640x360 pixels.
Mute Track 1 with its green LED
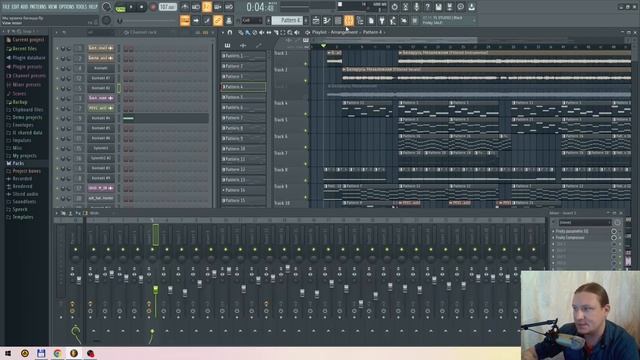click(x=305, y=64)
